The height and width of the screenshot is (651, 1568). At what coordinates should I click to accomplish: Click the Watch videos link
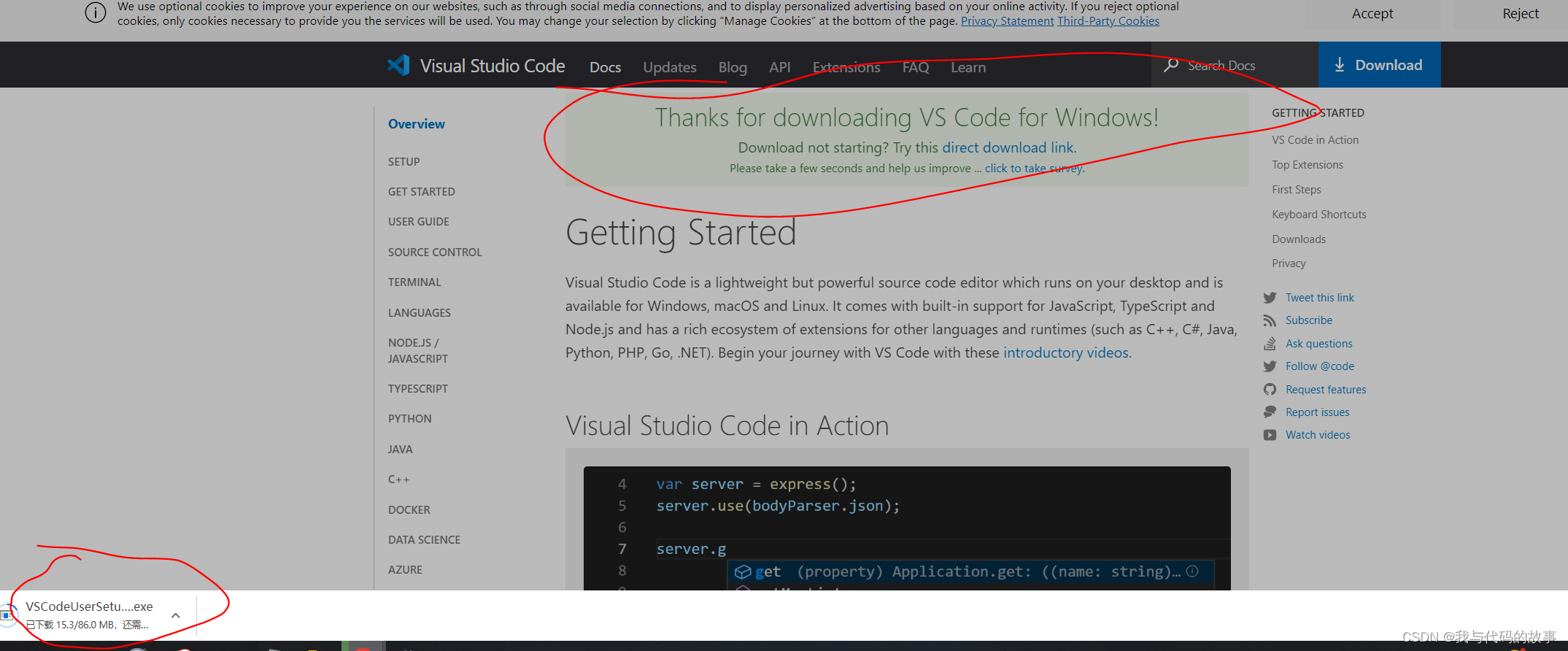tap(1318, 434)
